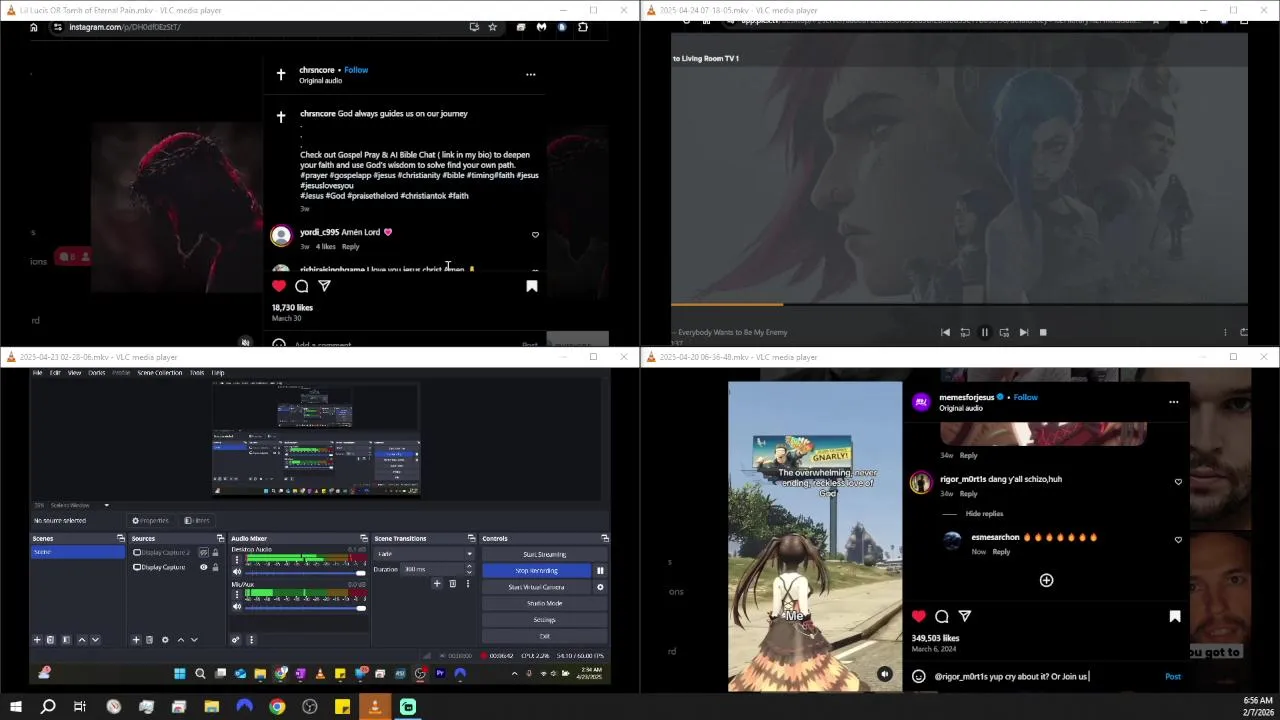Toggle Studio Mode in OBS
The image size is (1280, 720).
click(544, 603)
